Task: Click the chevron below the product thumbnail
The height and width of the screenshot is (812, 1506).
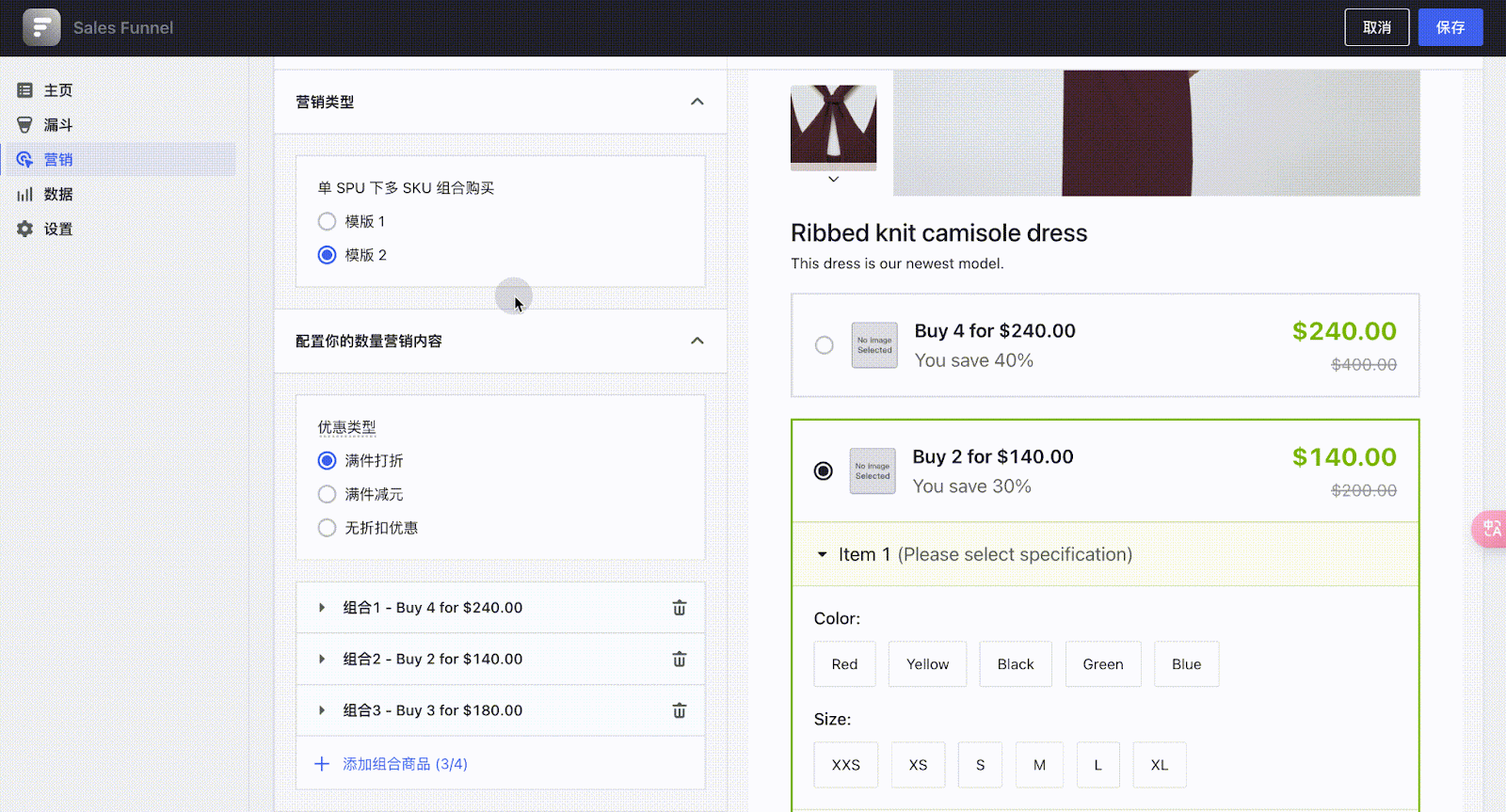Action: click(x=833, y=179)
